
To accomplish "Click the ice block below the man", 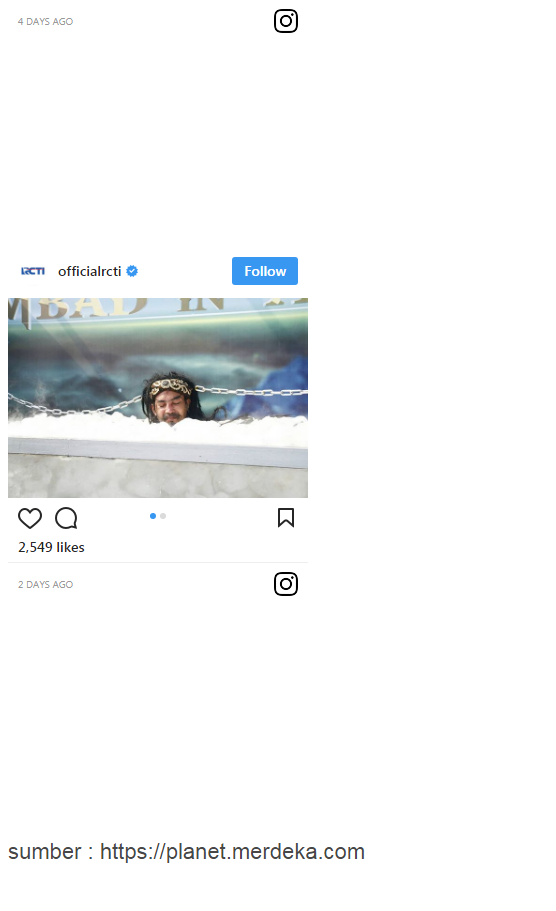I will 158,475.
